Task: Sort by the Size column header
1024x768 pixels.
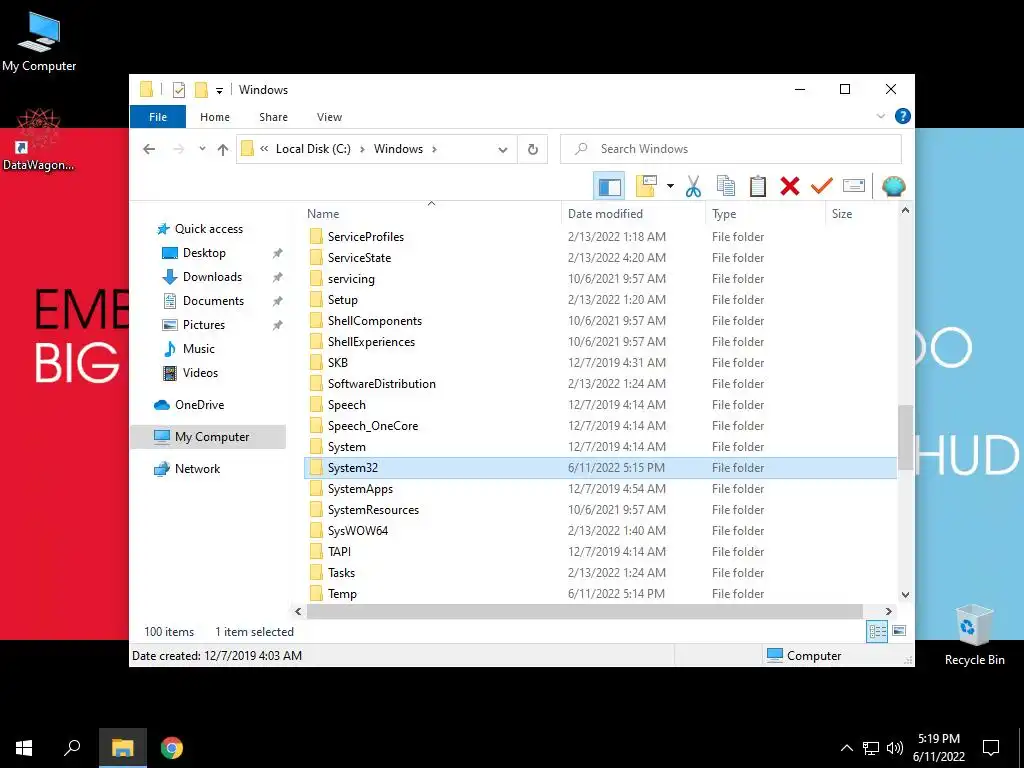Action: 861,214
